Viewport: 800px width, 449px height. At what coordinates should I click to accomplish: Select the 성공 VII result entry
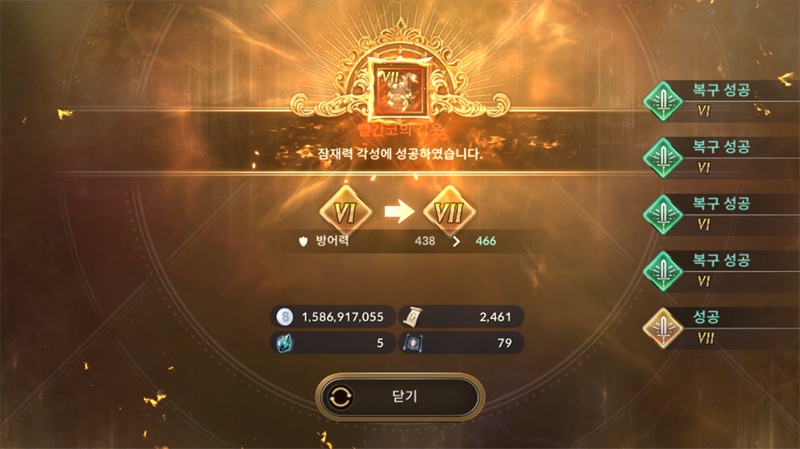(721, 328)
